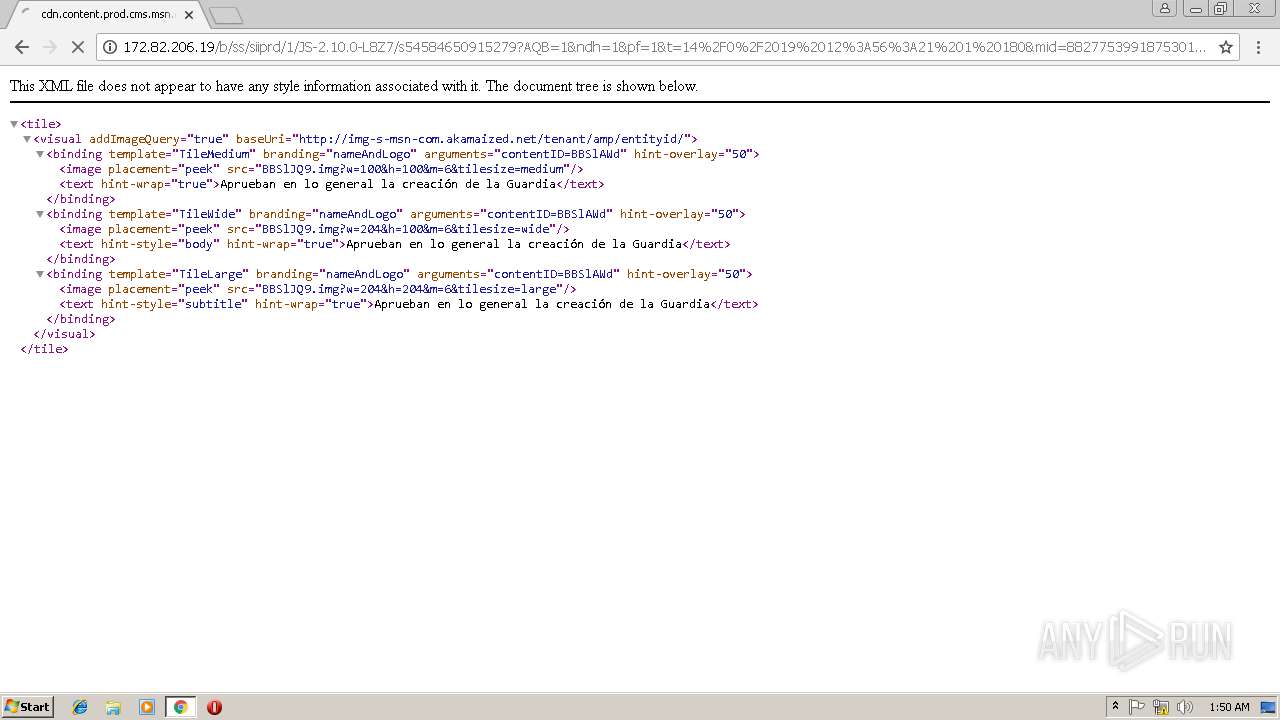Screen dimensions: 1280x720
Task: Select the cdn.content.prod.cms.msn tab
Action: pos(106,15)
